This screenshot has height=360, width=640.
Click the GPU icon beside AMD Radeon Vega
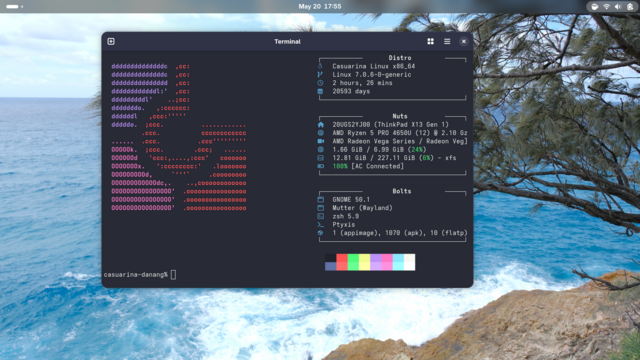click(x=321, y=141)
